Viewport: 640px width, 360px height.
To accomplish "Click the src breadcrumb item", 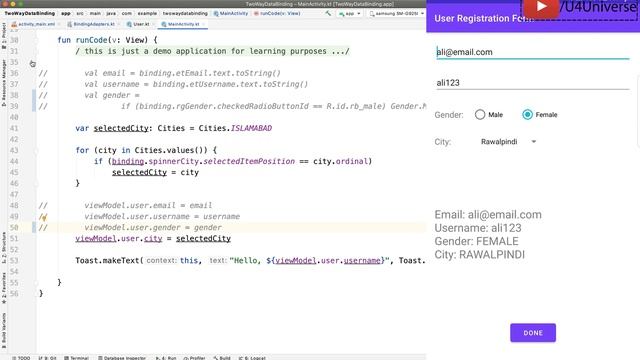I will point(80,13).
